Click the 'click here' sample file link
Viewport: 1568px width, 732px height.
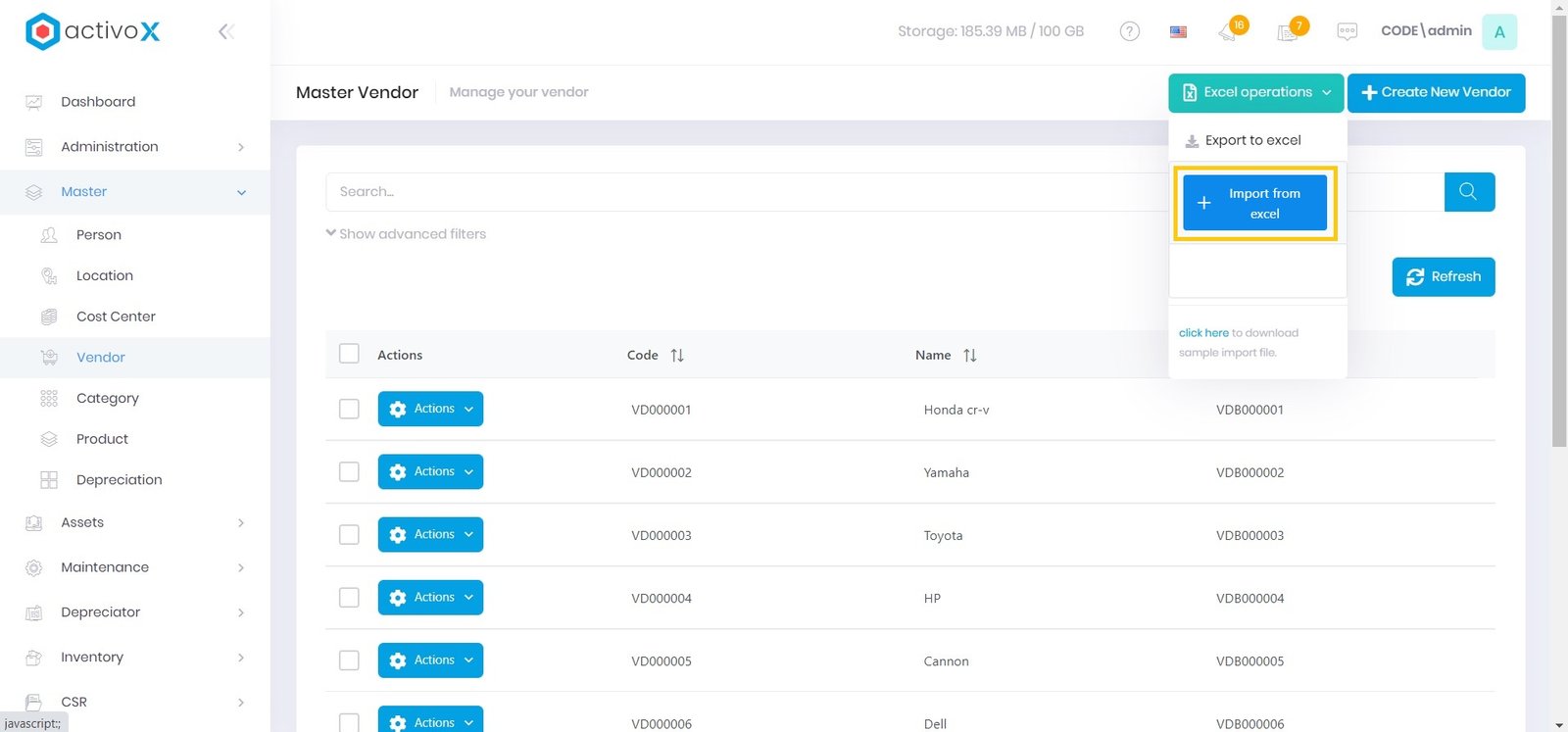pos(1202,333)
